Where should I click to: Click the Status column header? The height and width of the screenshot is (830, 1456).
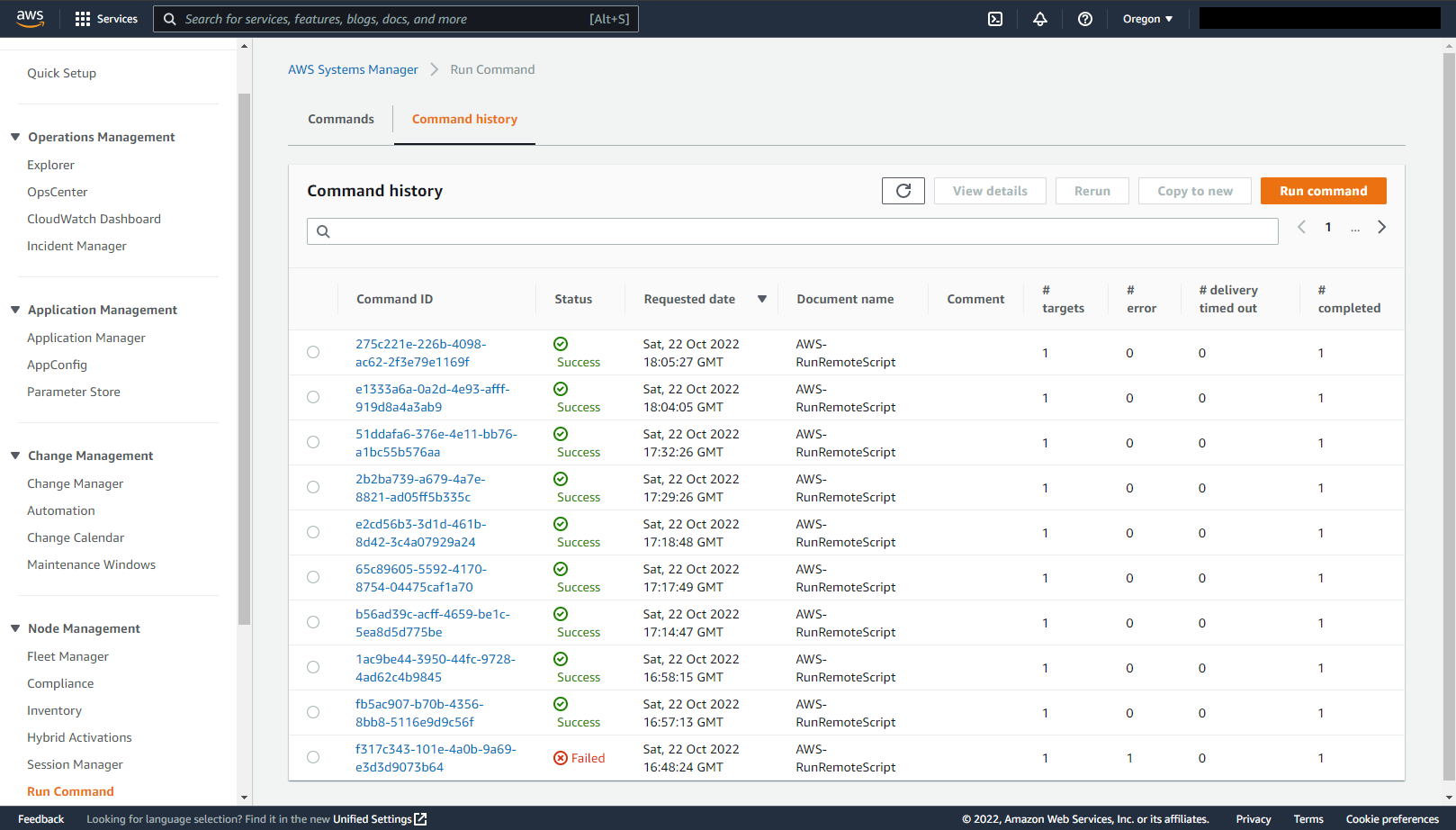[x=573, y=299]
